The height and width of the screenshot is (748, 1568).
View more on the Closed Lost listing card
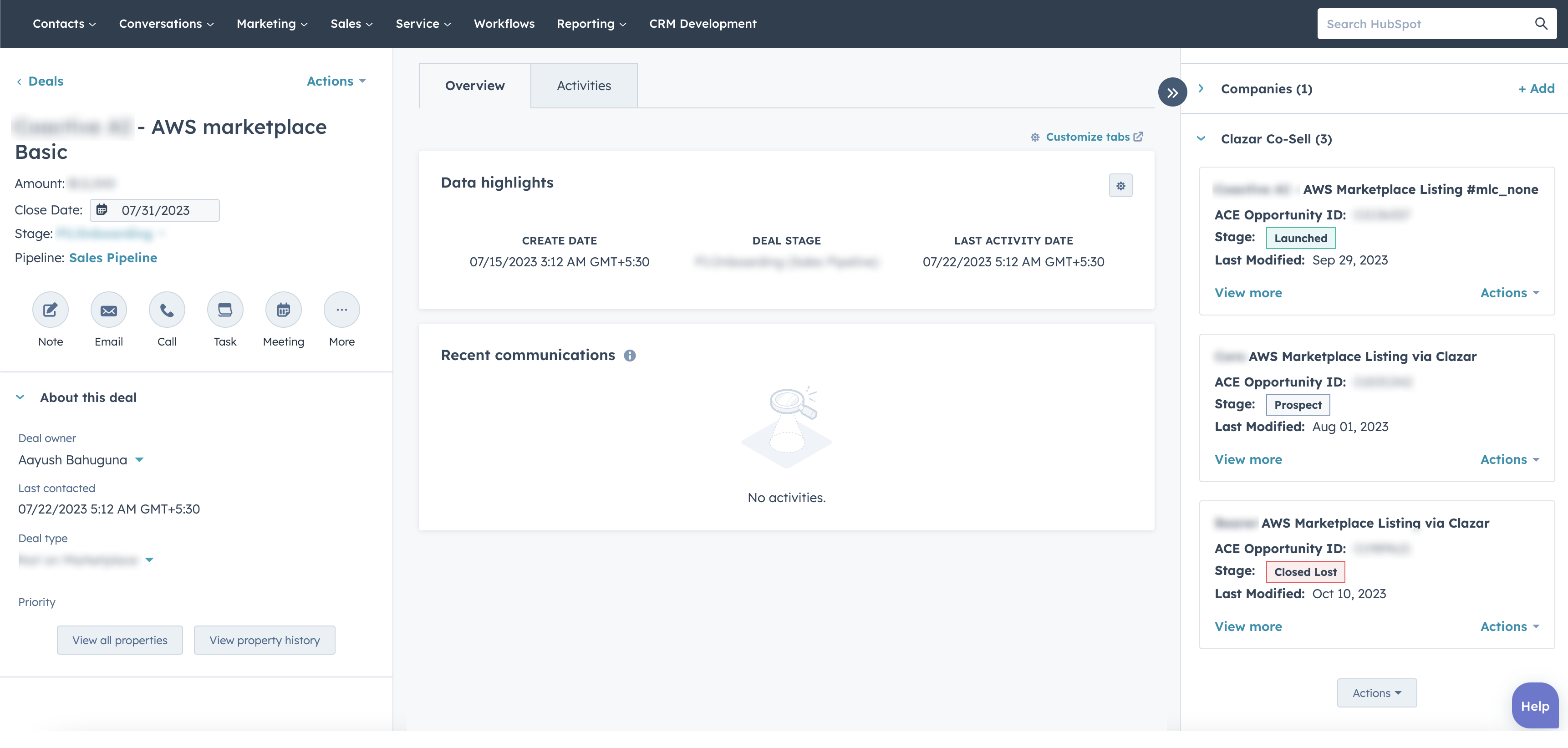tap(1248, 626)
